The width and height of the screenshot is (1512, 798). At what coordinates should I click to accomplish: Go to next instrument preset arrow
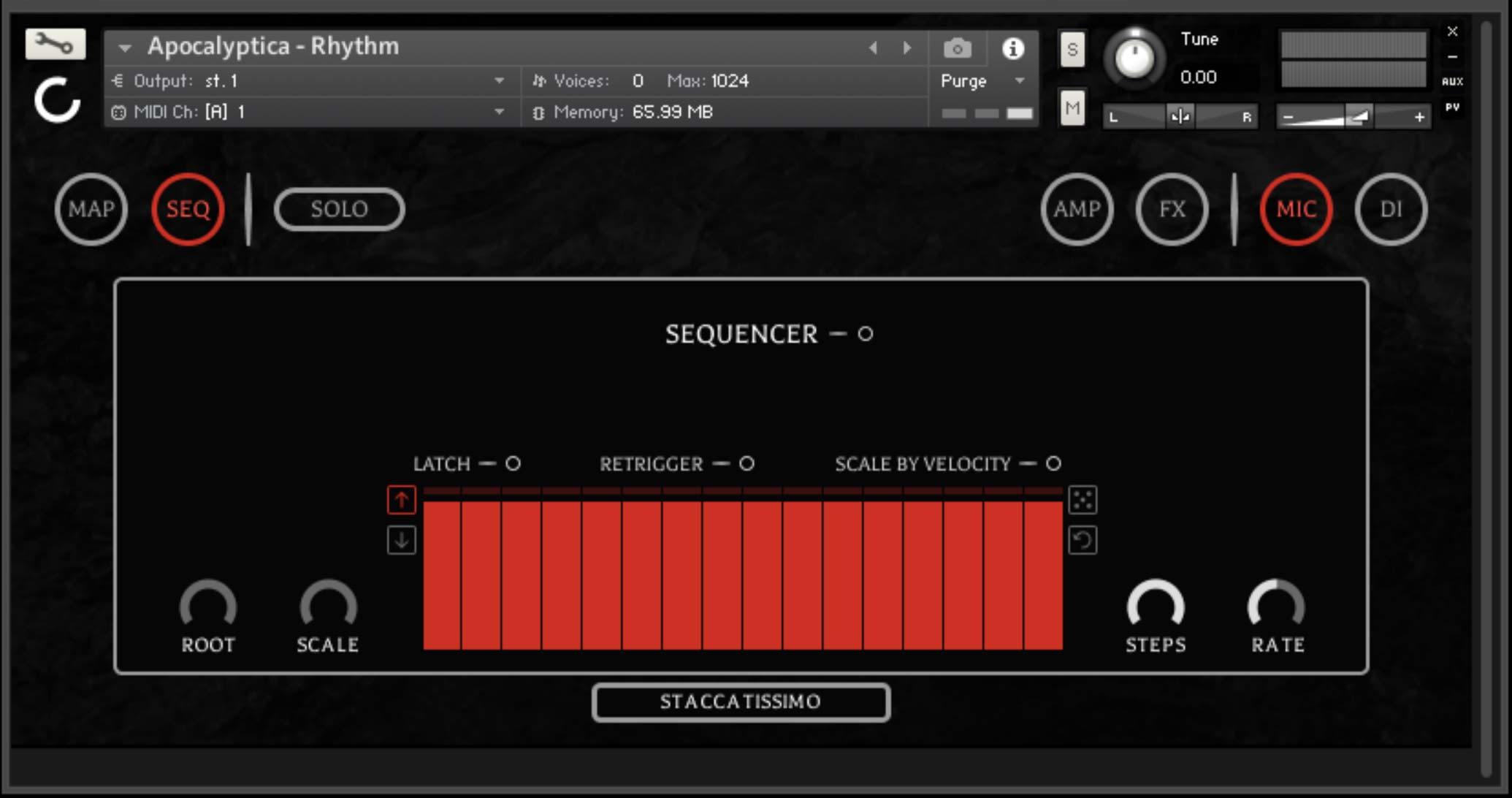tap(906, 48)
